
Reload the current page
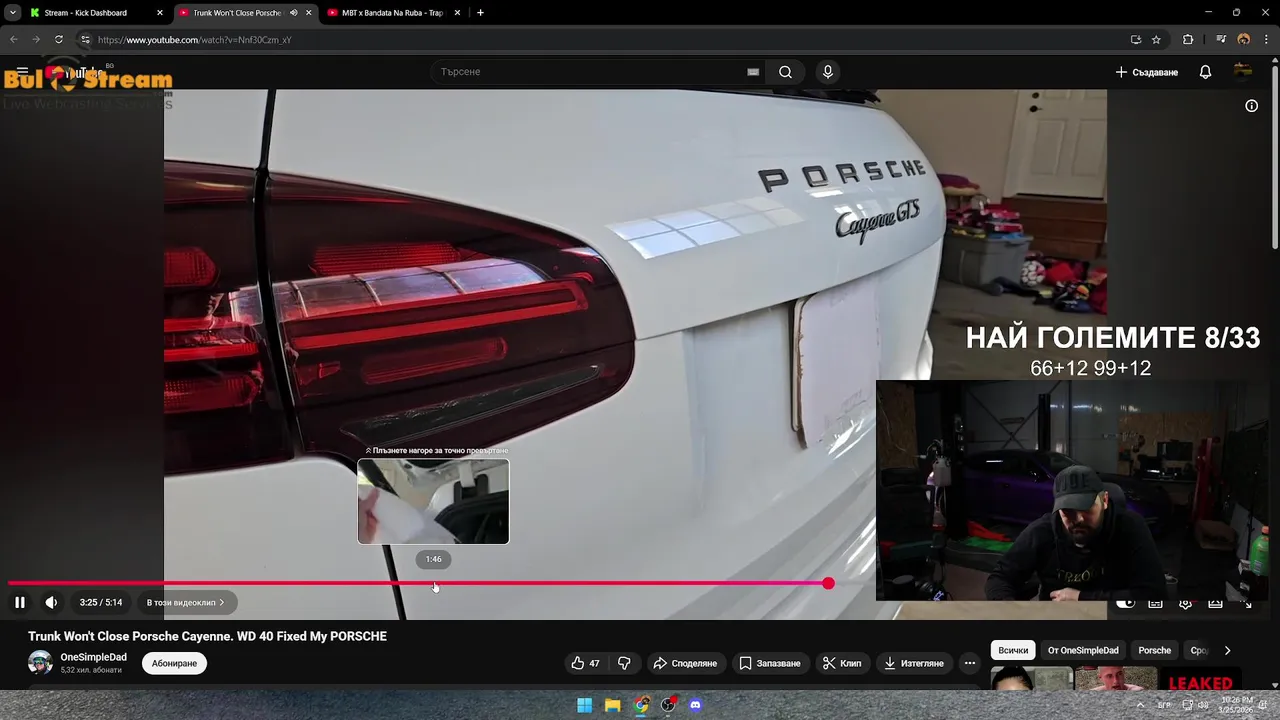click(x=59, y=40)
